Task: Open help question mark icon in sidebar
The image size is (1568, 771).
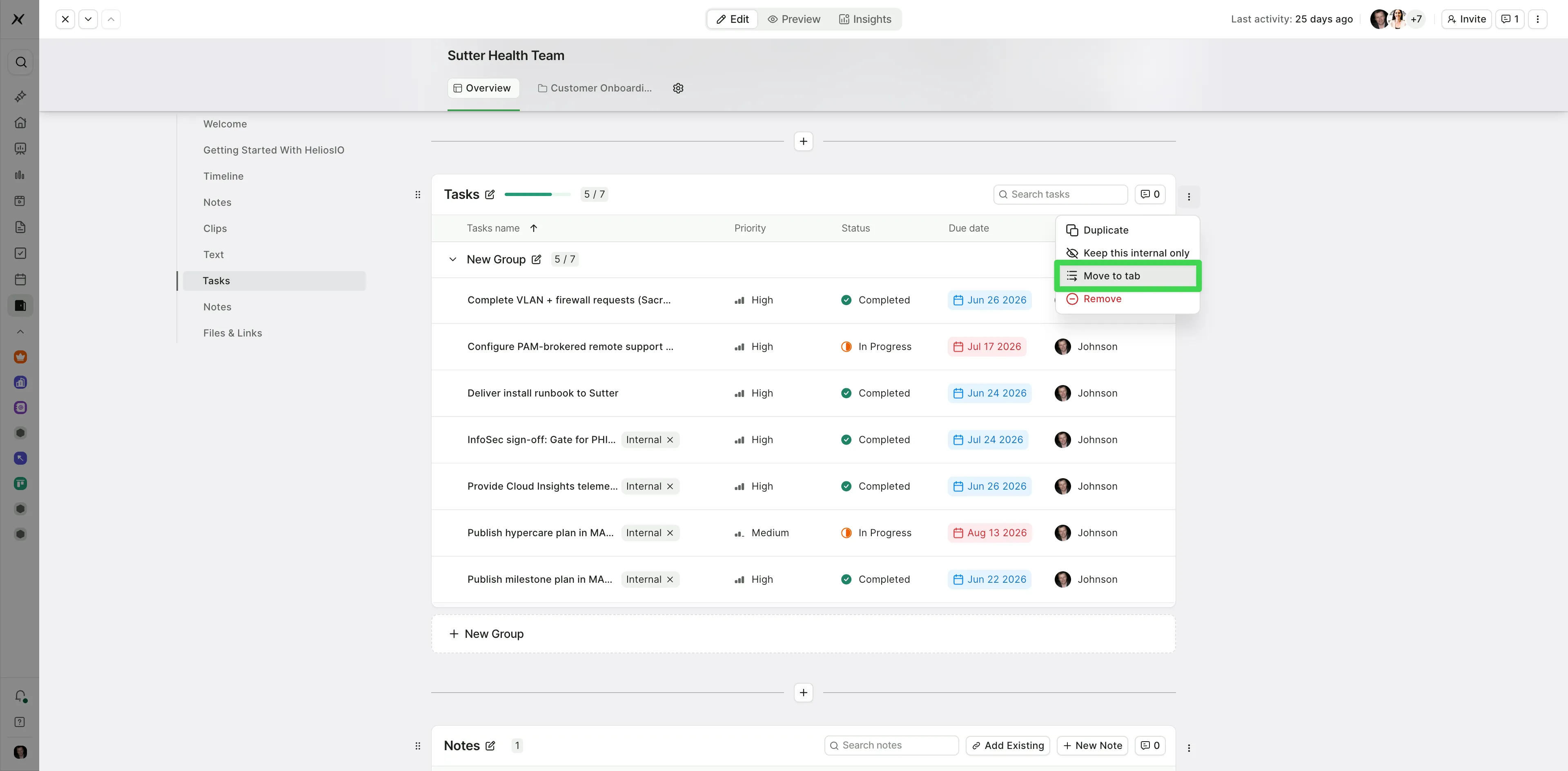Action: pos(20,722)
